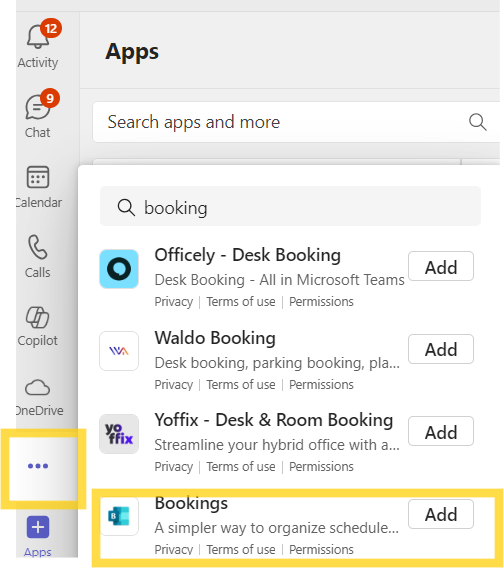
Task: Open Terms of use under Yoffix
Action: [x=241, y=467]
